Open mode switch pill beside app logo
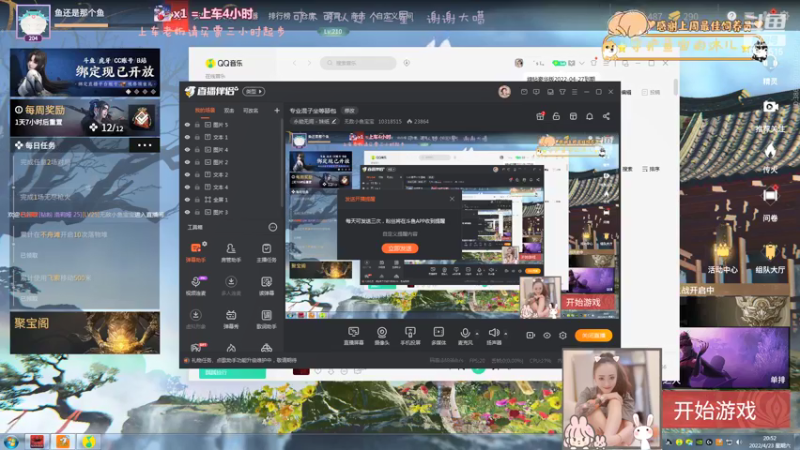The width and height of the screenshot is (800, 450). [254, 91]
